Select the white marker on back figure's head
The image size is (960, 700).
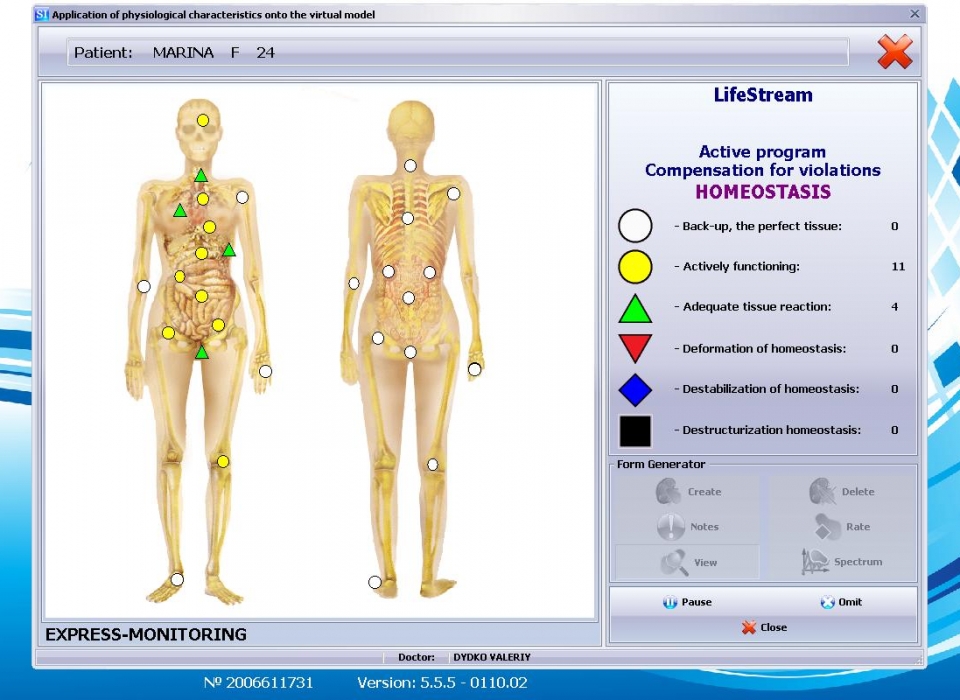pos(410,166)
